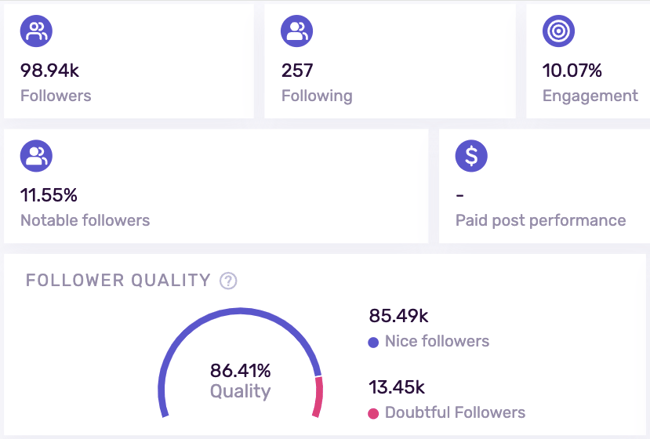Click the Doubtful Followers pink dot
The image size is (650, 439).
[x=374, y=413]
